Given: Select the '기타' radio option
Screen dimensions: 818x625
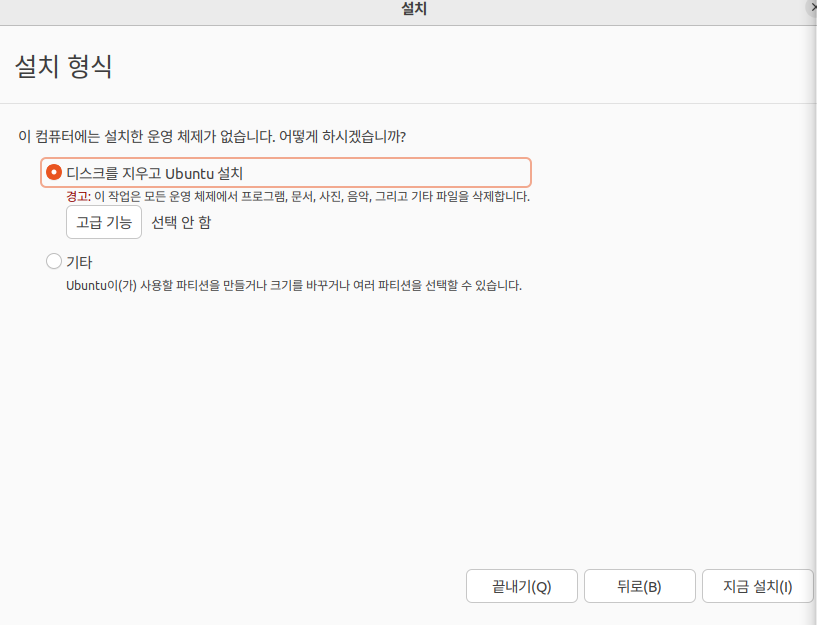Looking at the screenshot, I should point(54,261).
